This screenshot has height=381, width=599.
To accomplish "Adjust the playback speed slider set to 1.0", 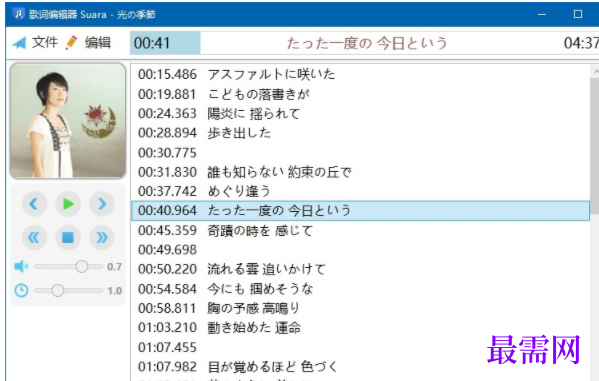I will coord(69,290).
